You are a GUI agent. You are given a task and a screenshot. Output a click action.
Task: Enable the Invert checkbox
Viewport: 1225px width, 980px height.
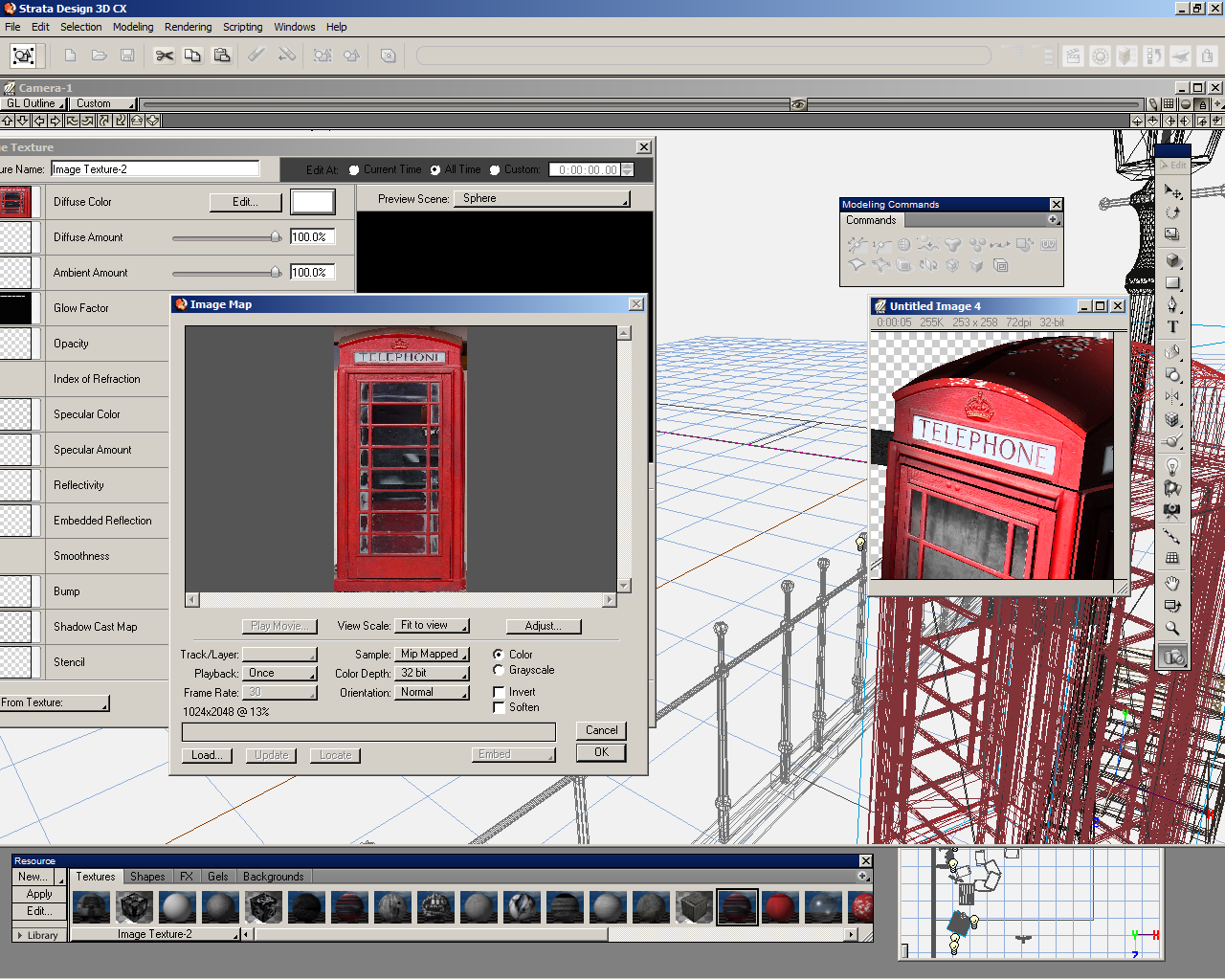click(x=499, y=692)
